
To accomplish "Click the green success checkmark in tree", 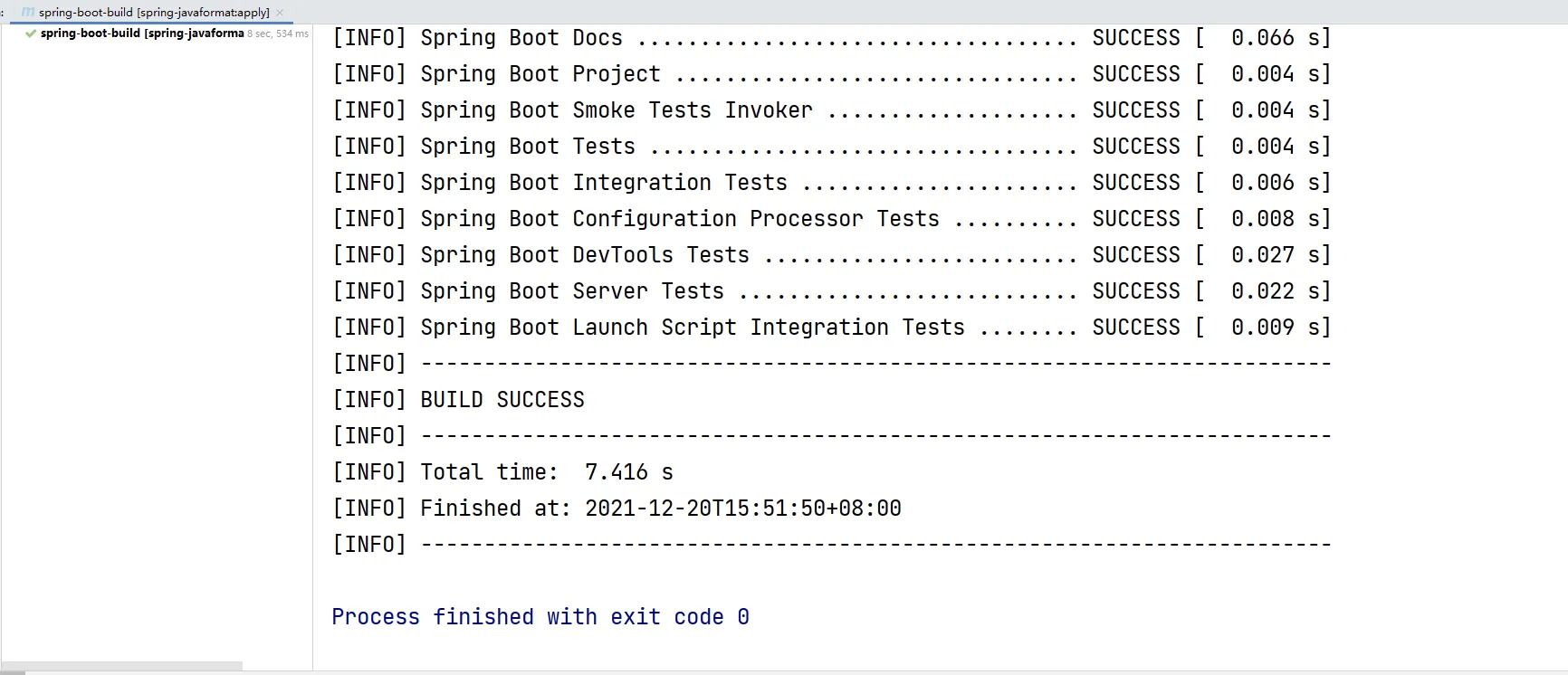I will pos(31,33).
